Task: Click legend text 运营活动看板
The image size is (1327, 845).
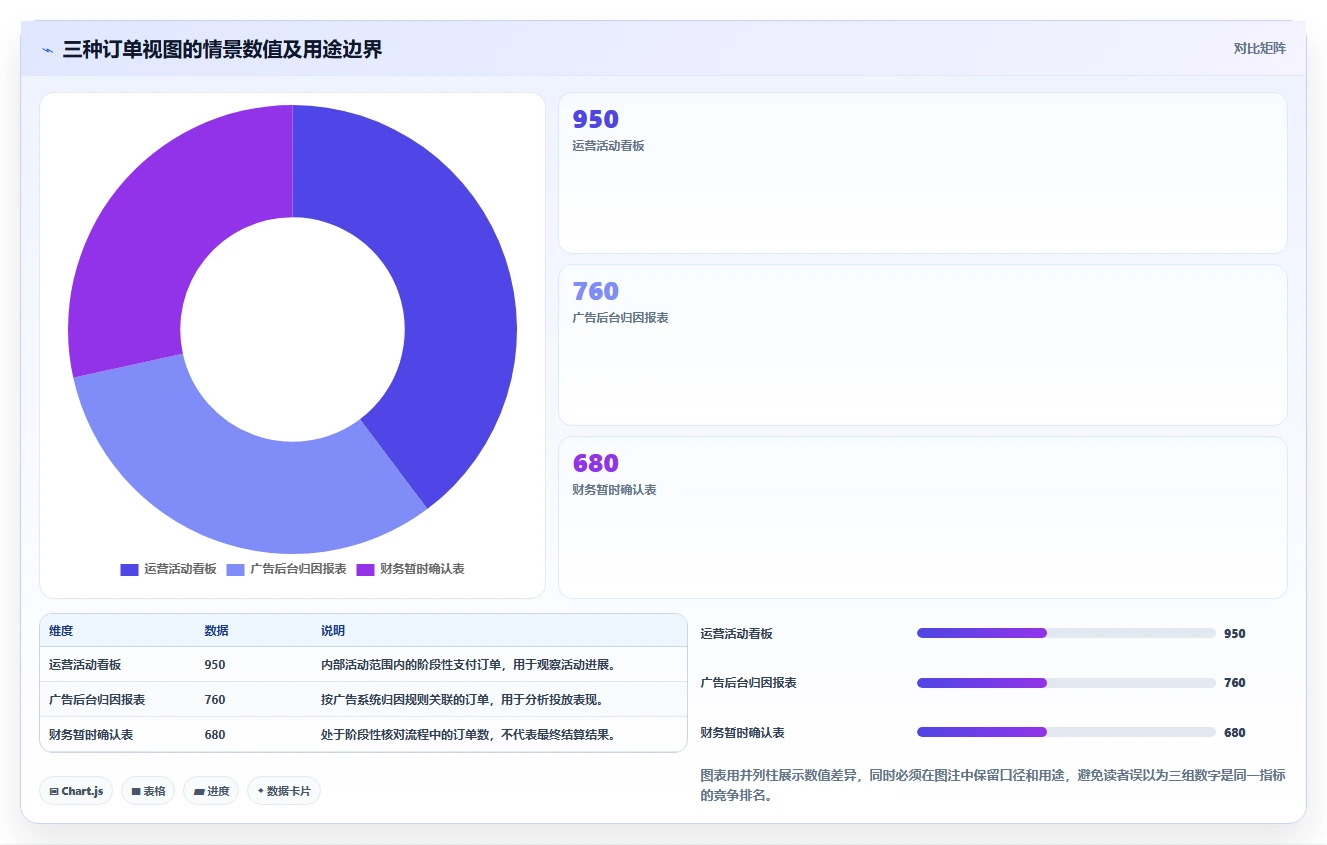Action: coord(180,569)
